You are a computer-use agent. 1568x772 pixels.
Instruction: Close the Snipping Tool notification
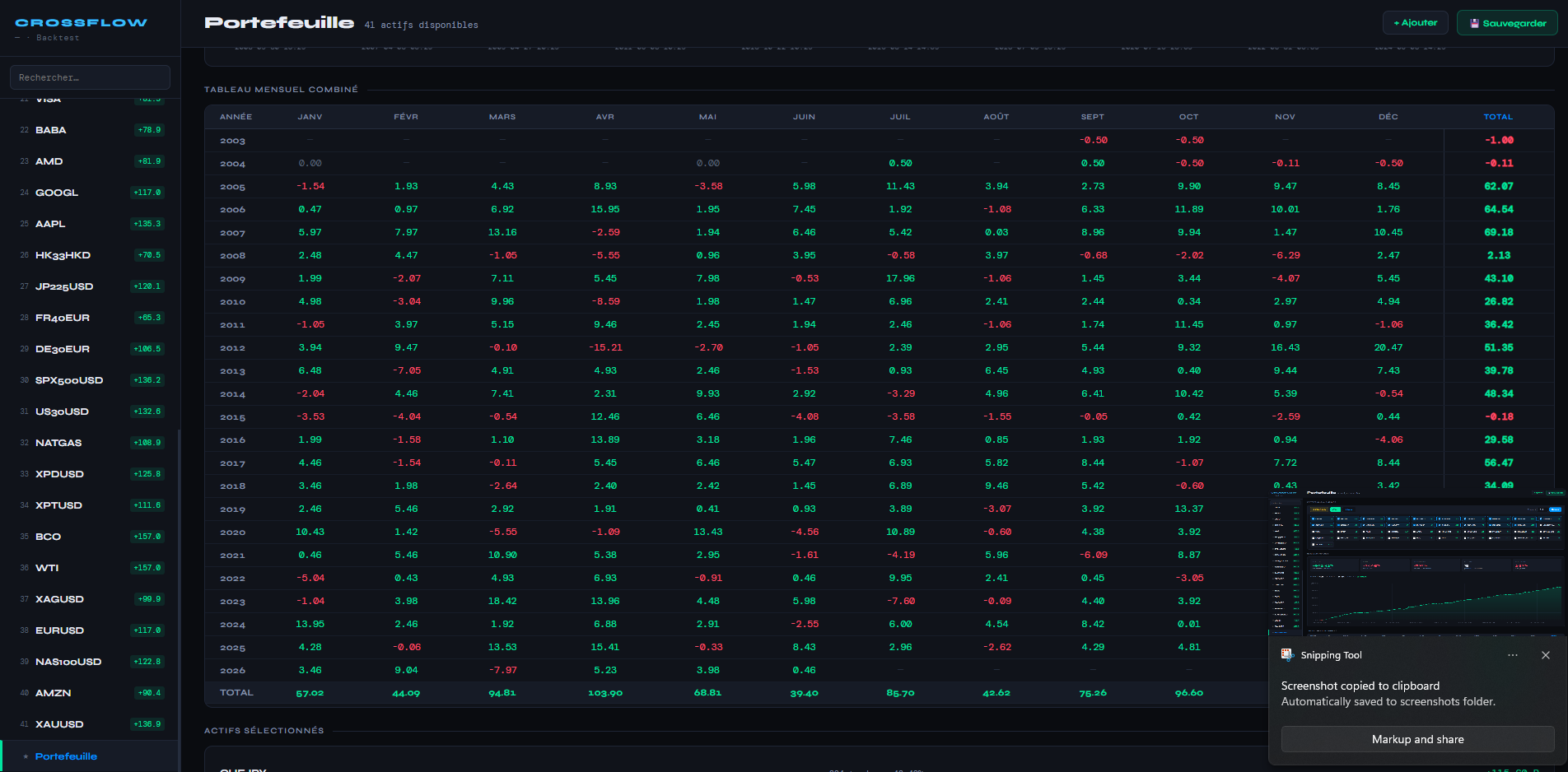click(x=1545, y=655)
